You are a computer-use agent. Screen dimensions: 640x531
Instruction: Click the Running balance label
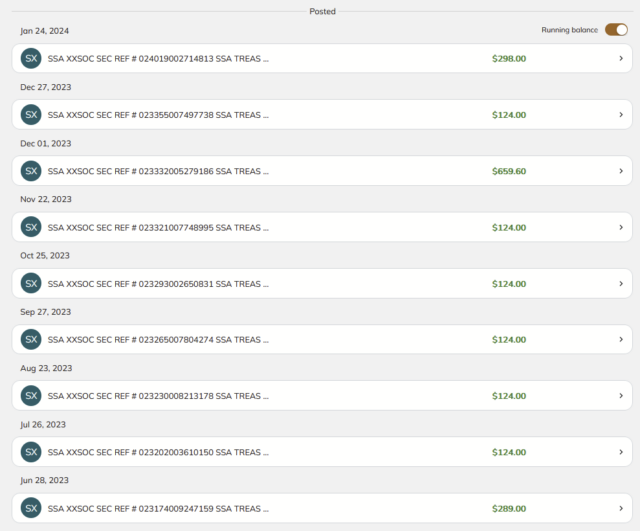569,30
